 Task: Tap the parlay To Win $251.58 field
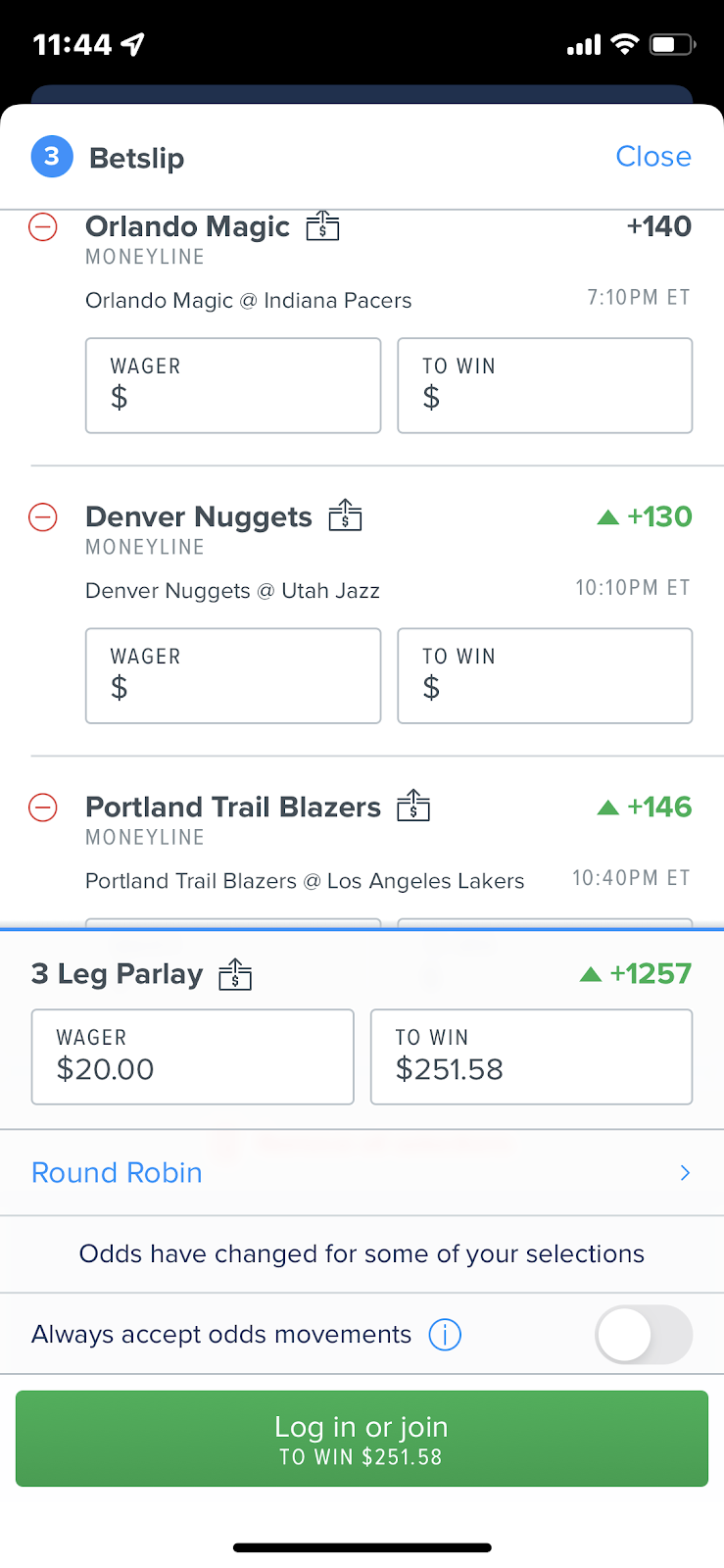531,1056
